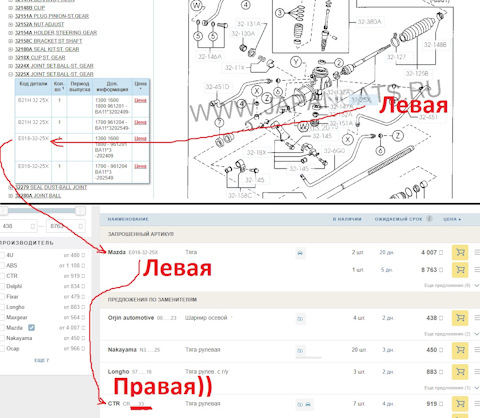This screenshot has height=418, width=480.
Task: Click the availability column header
Action: tap(347, 219)
